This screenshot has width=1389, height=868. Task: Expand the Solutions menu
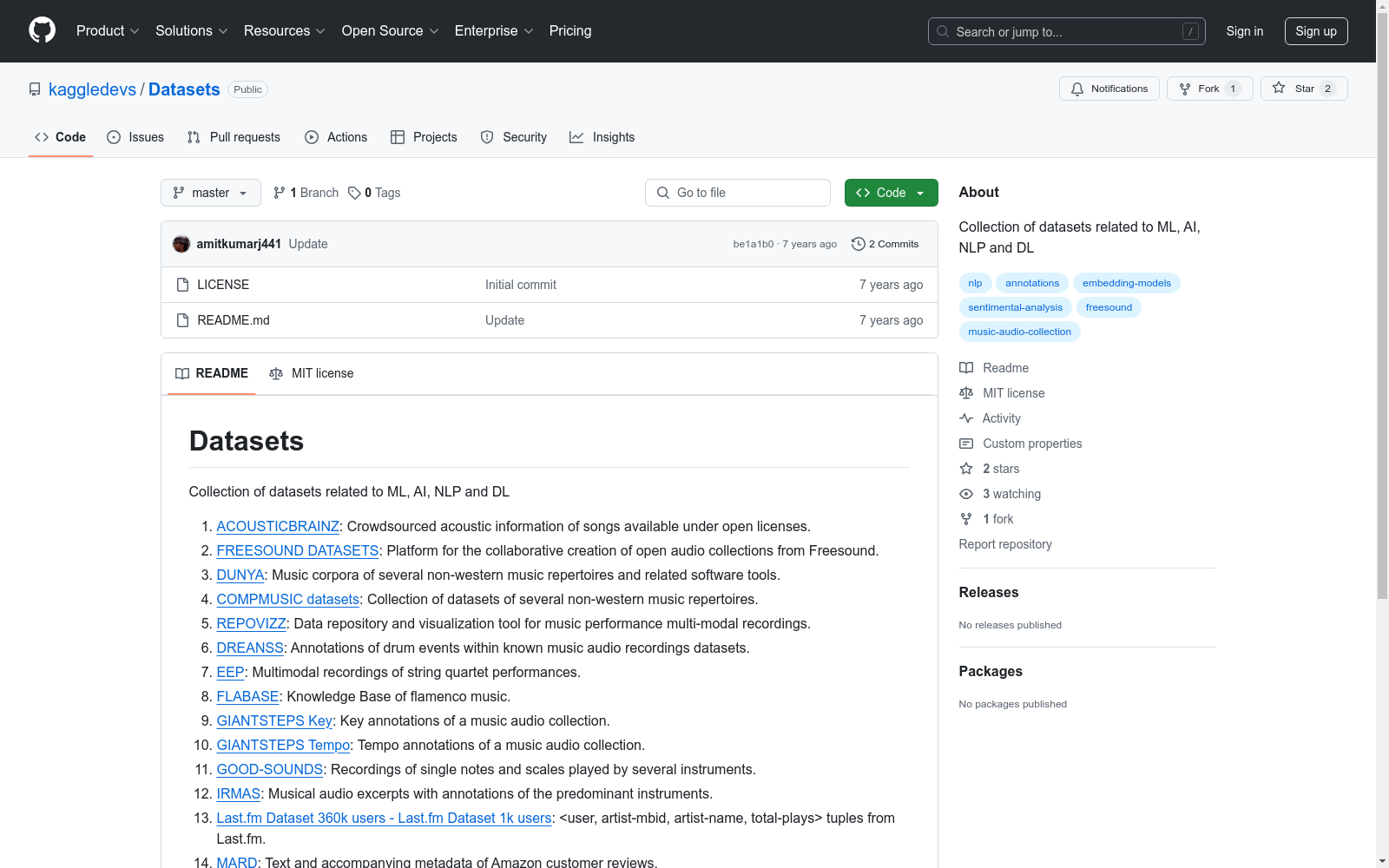click(192, 31)
